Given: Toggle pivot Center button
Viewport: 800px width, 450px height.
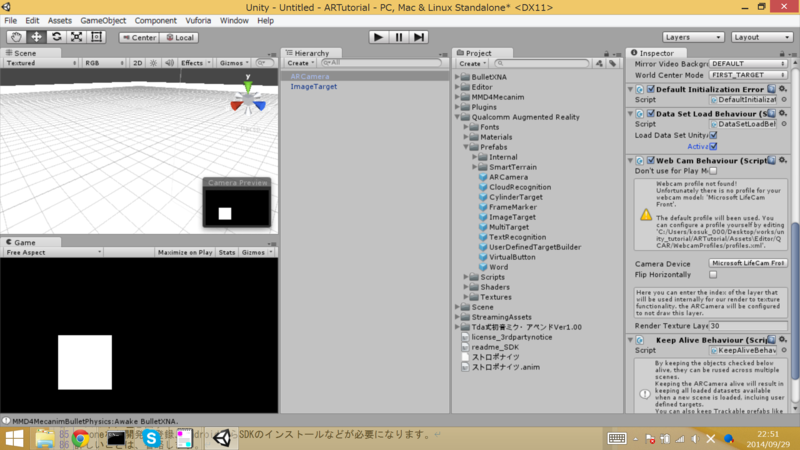Looking at the screenshot, I should coord(139,37).
